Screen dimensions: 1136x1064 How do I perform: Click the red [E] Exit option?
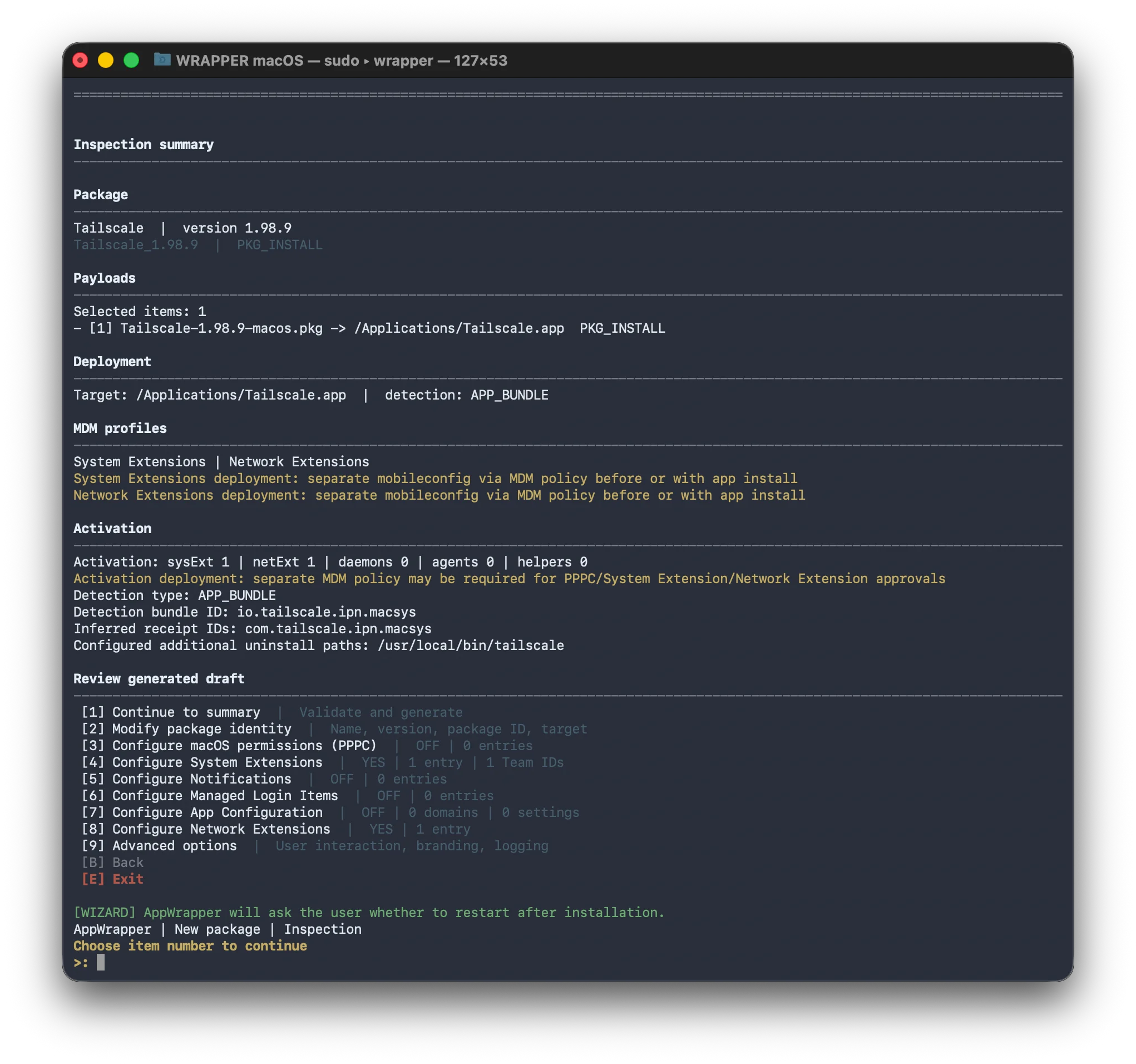point(112,879)
